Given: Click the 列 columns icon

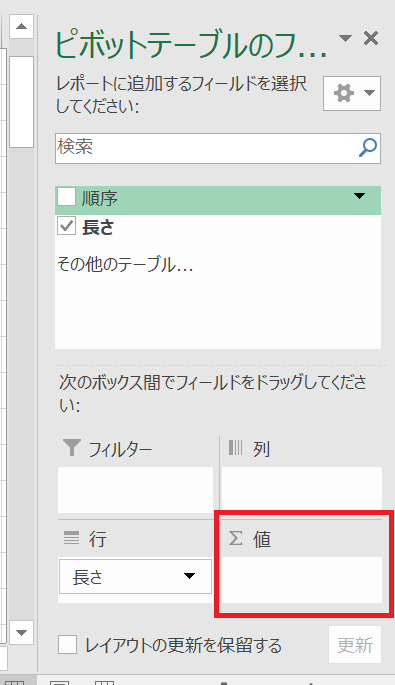Looking at the screenshot, I should point(235,448).
